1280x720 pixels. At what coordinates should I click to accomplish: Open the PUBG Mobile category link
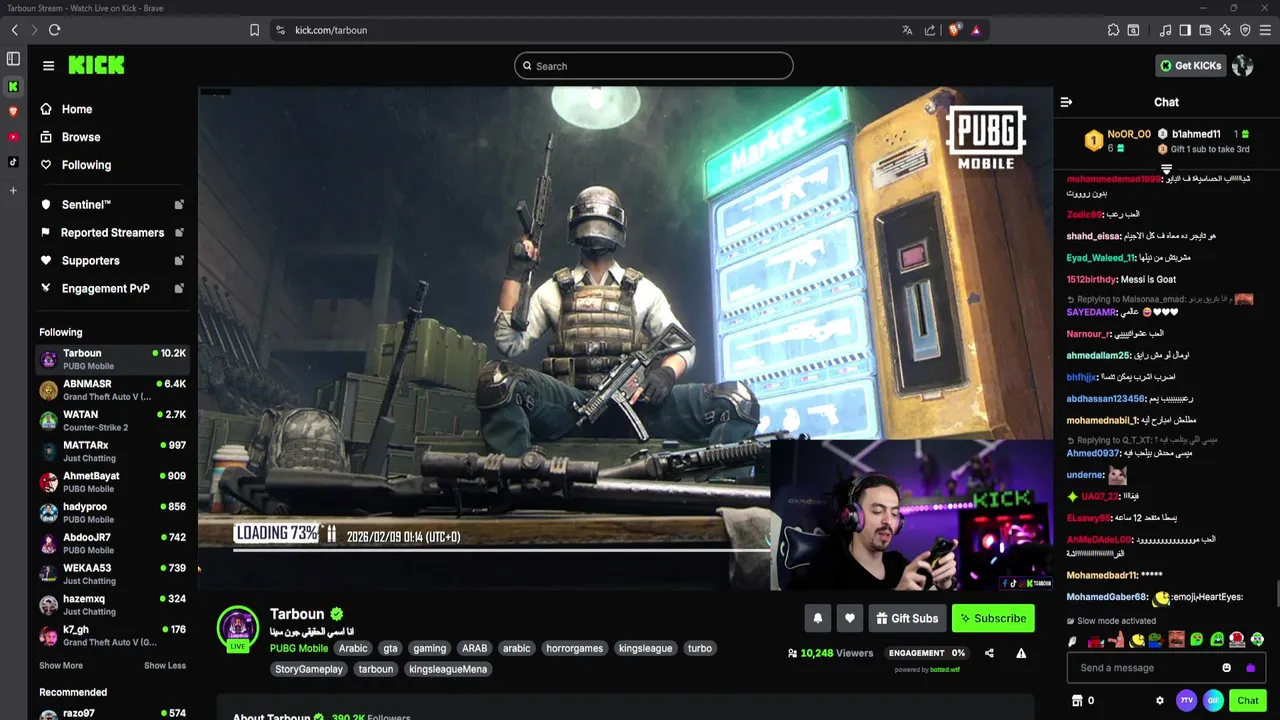[299, 648]
